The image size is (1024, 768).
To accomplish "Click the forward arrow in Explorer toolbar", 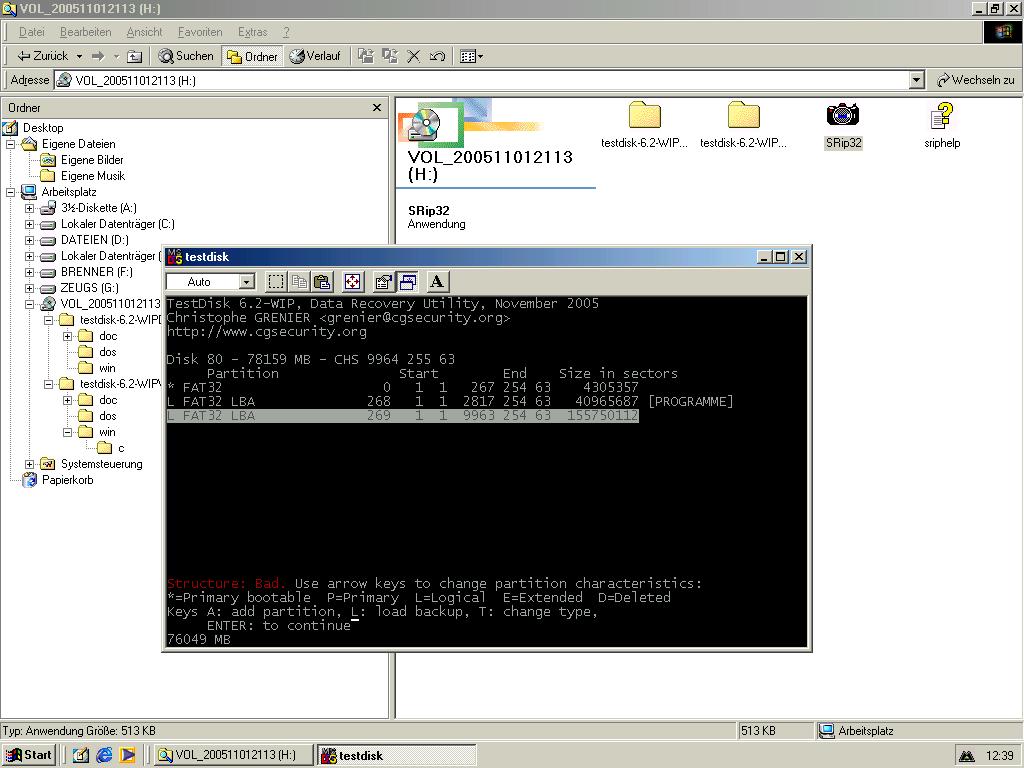I will [98, 56].
